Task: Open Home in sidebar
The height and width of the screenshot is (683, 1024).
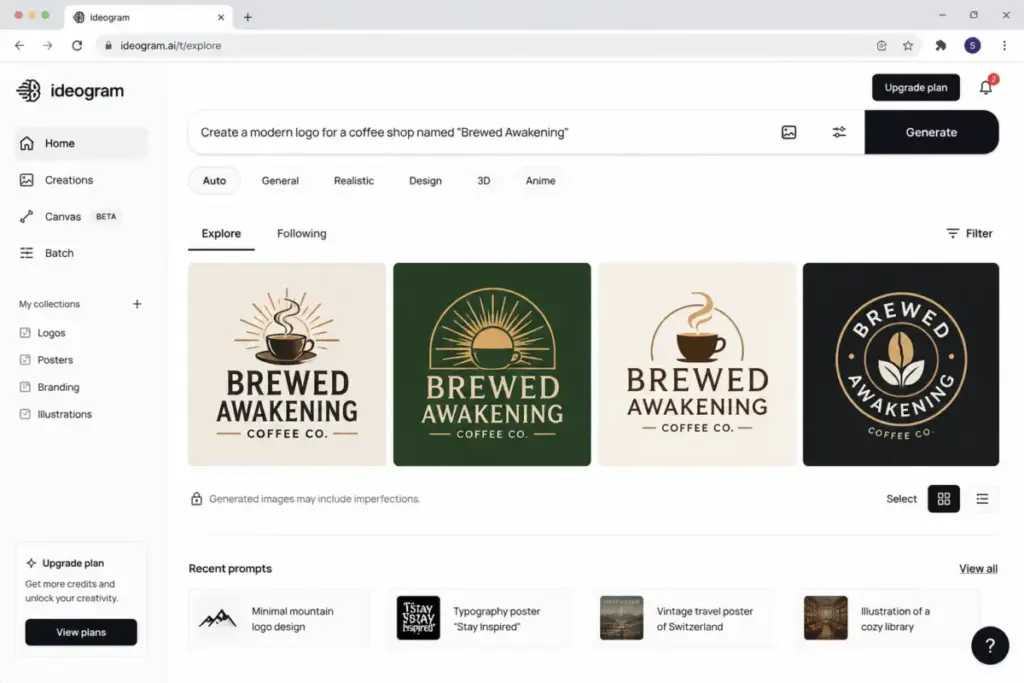Action: [x=81, y=143]
